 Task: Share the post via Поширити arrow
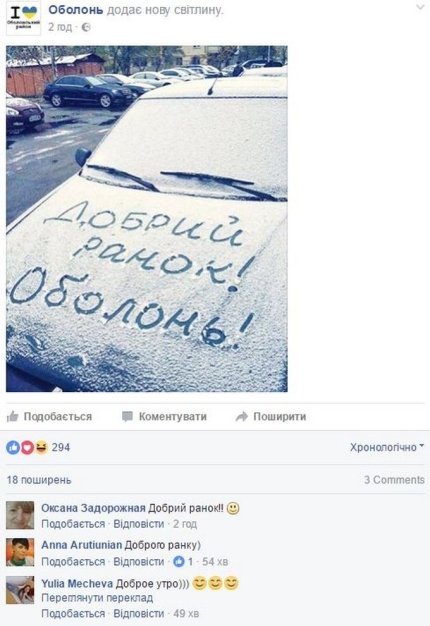(271, 416)
